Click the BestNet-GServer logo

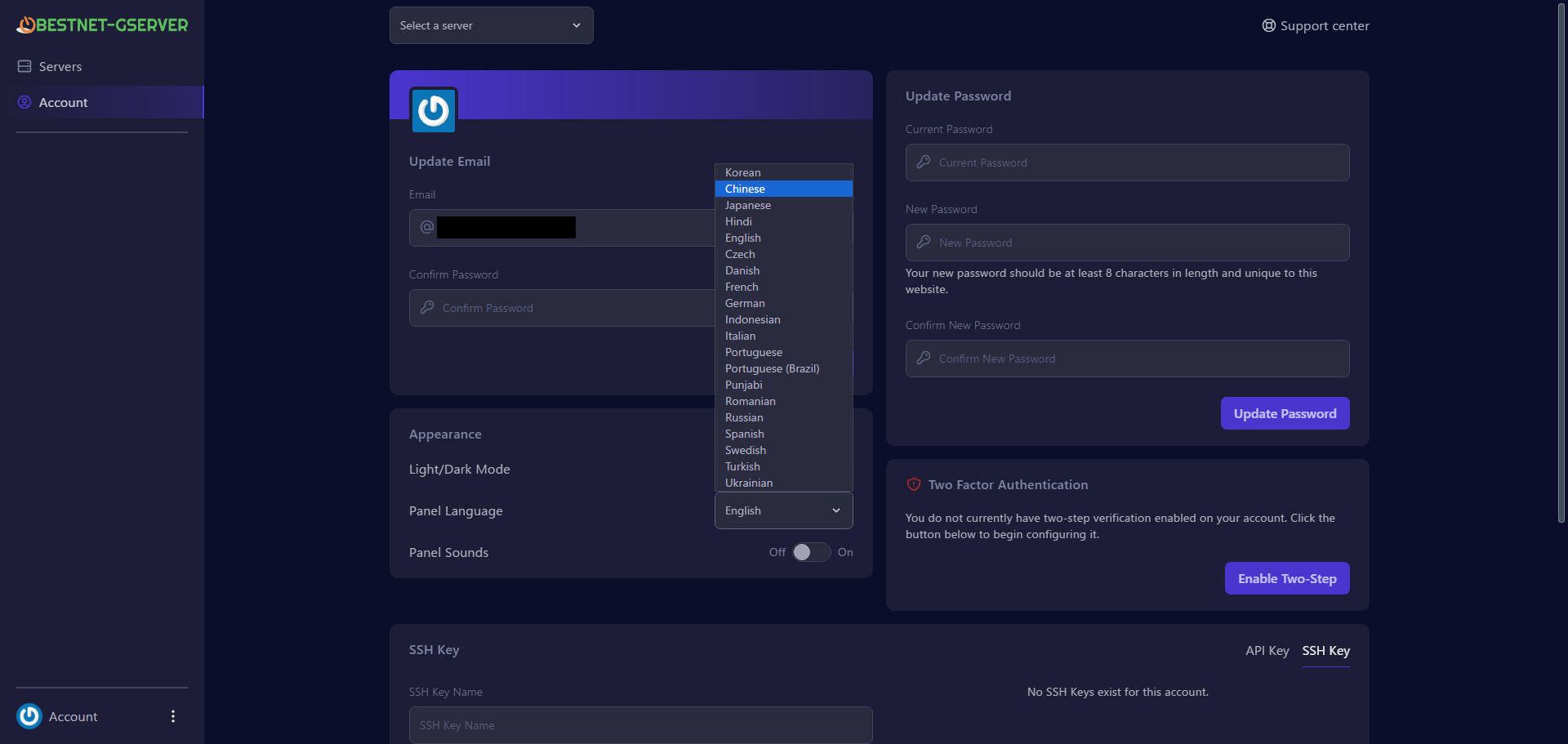[102, 25]
